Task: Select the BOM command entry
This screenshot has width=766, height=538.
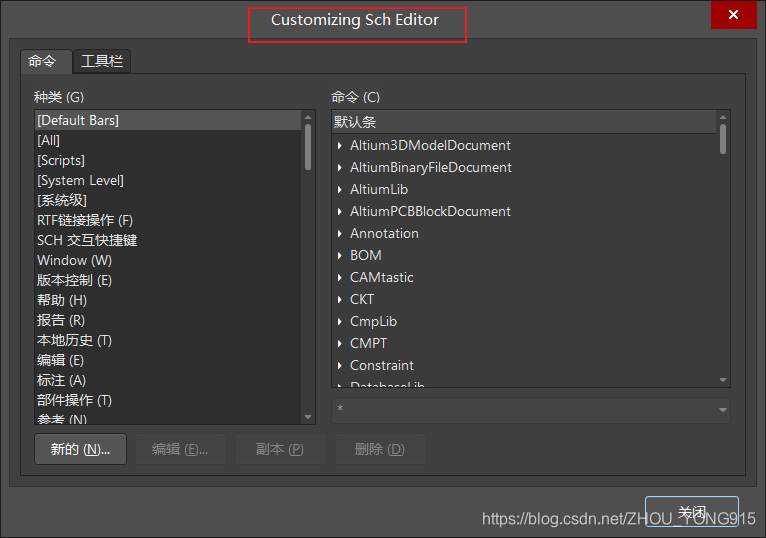Action: click(366, 256)
